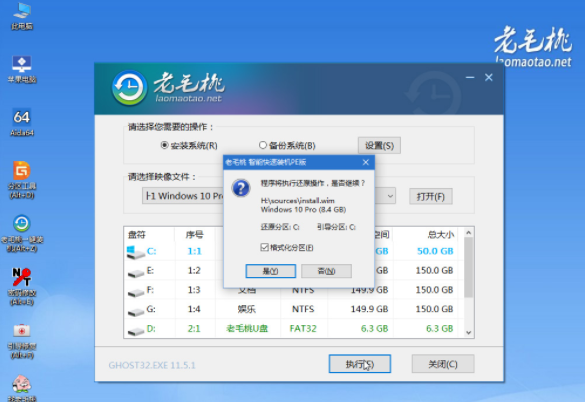This screenshot has width=585, height=402.
Task: Click the 是(Y) button in dialog
Action: coord(270,271)
